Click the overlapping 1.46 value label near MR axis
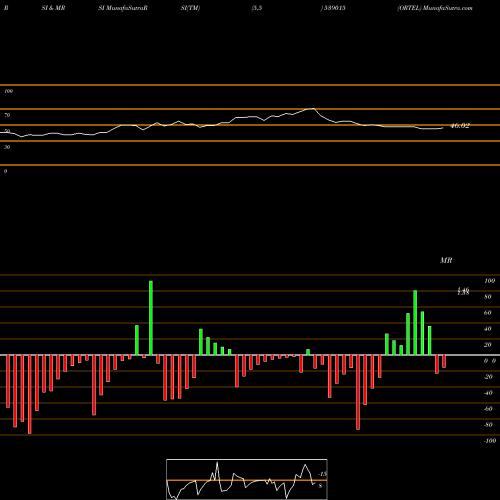500x500 pixels. (x=463, y=291)
